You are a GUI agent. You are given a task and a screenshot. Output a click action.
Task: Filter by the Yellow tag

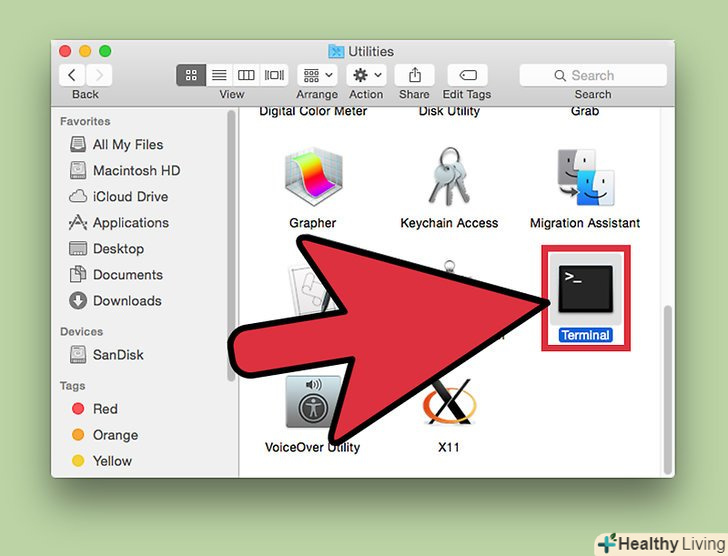pyautogui.click(x=102, y=461)
